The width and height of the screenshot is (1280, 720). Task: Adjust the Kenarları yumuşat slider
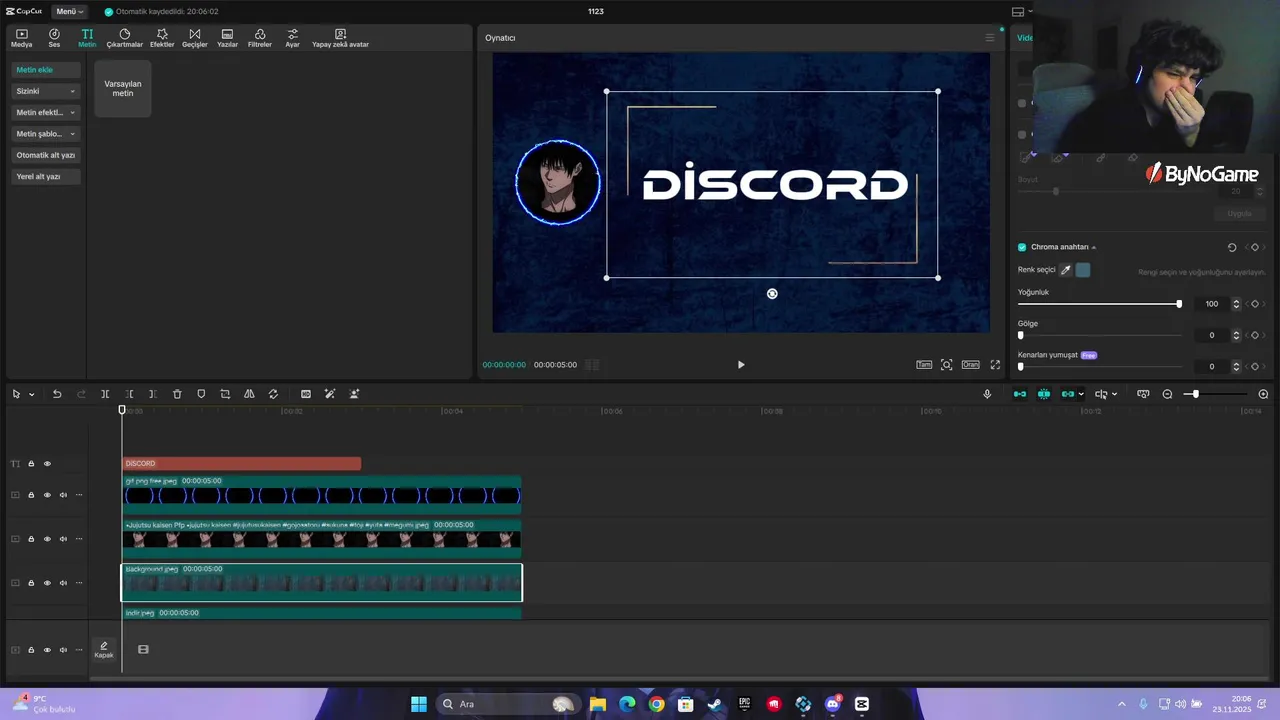click(x=1099, y=367)
